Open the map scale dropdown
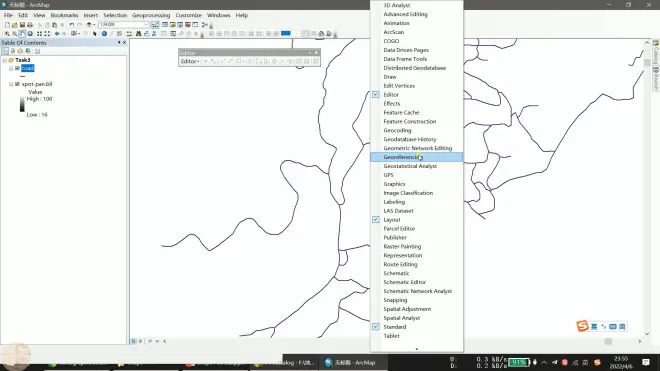660x371 pixels. tap(146, 25)
